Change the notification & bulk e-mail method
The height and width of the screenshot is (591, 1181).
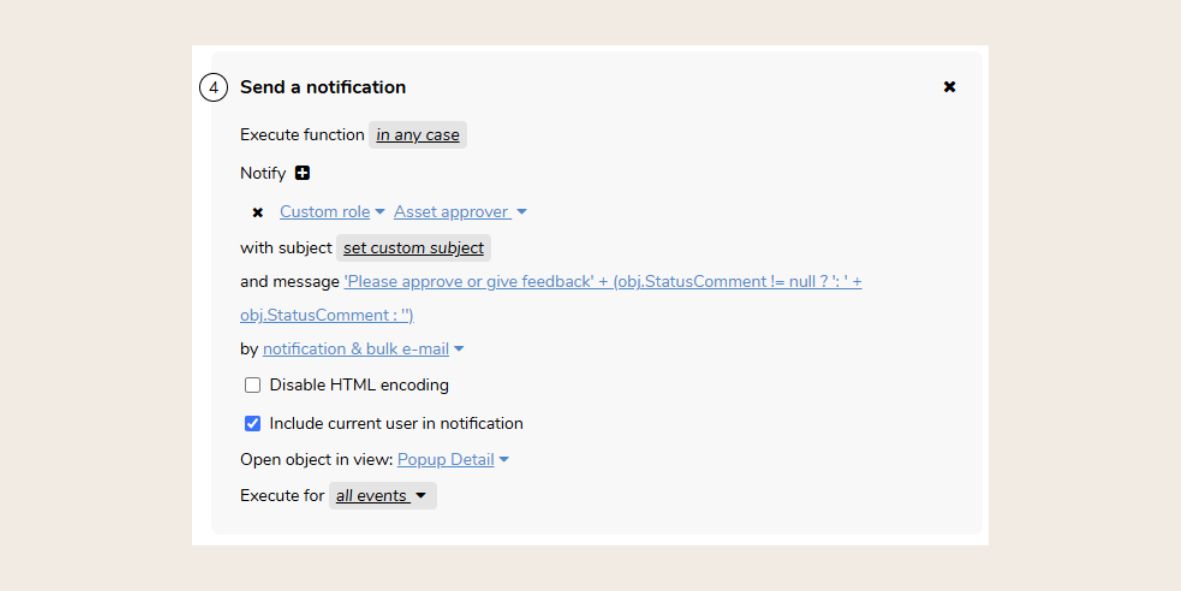click(363, 349)
